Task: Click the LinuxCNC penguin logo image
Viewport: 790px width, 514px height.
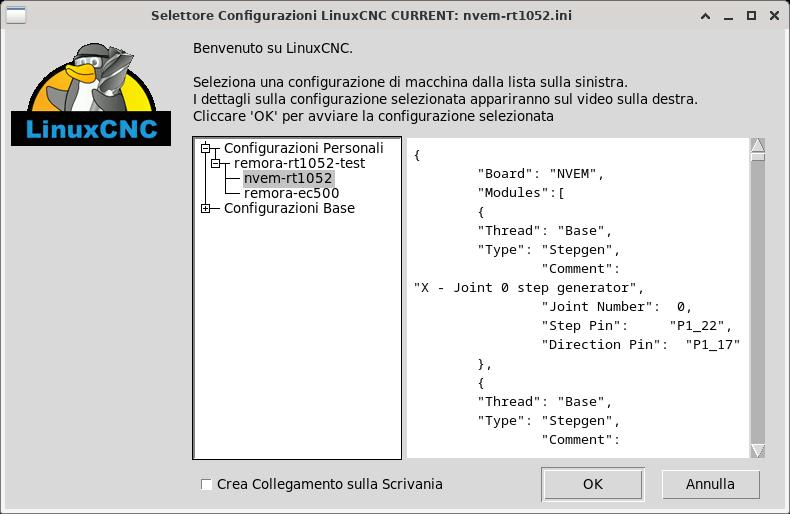Action: [91, 94]
